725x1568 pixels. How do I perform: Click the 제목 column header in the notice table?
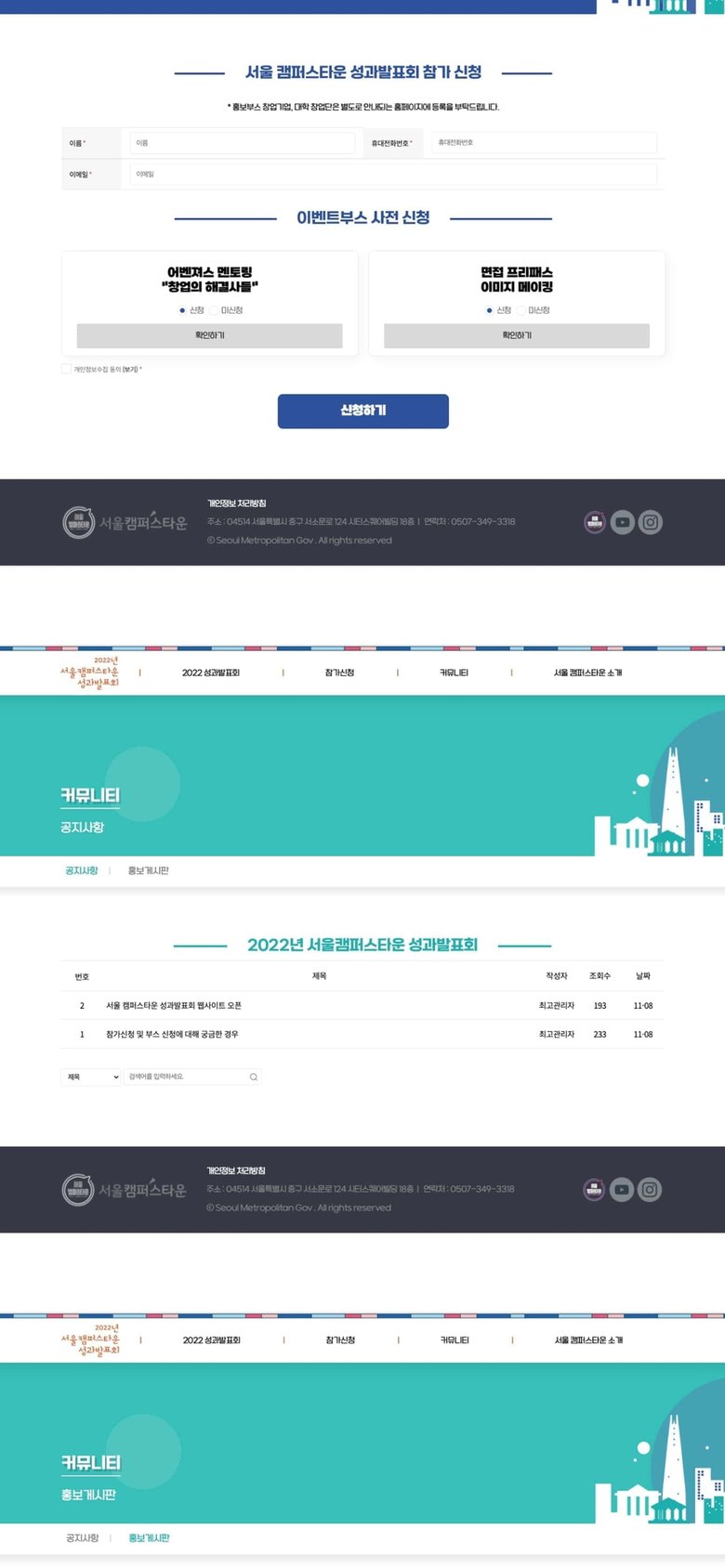(320, 976)
